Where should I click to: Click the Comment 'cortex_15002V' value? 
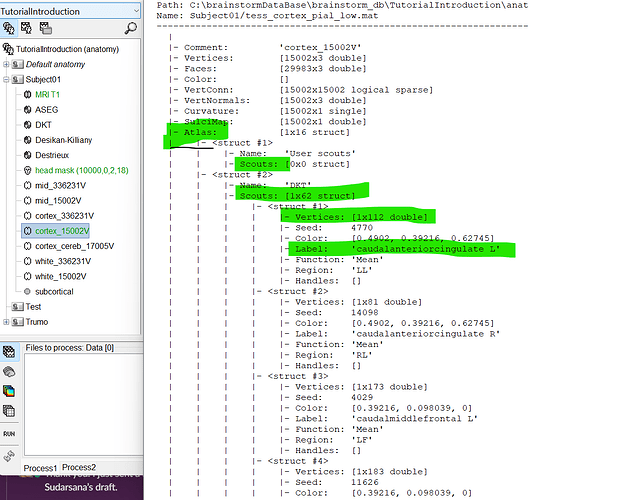click(320, 48)
